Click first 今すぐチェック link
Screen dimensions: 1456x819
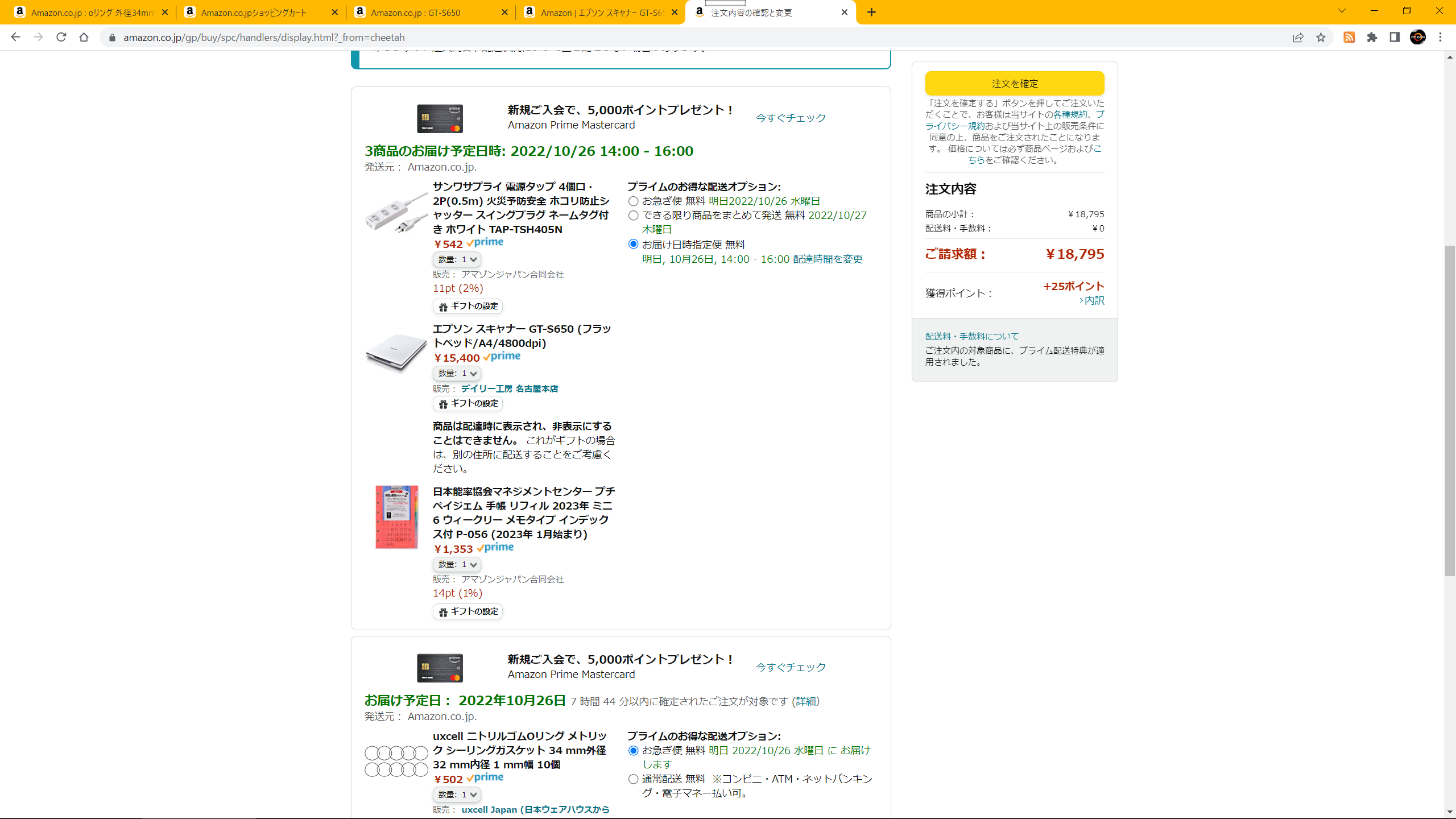click(791, 118)
